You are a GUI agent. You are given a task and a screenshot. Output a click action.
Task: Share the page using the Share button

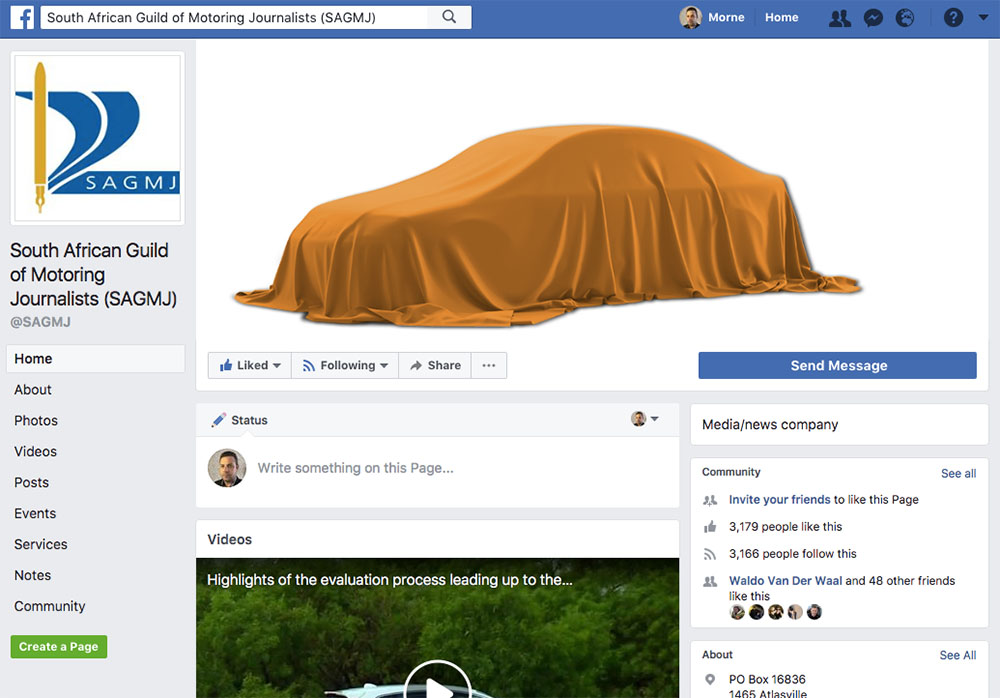coord(435,366)
